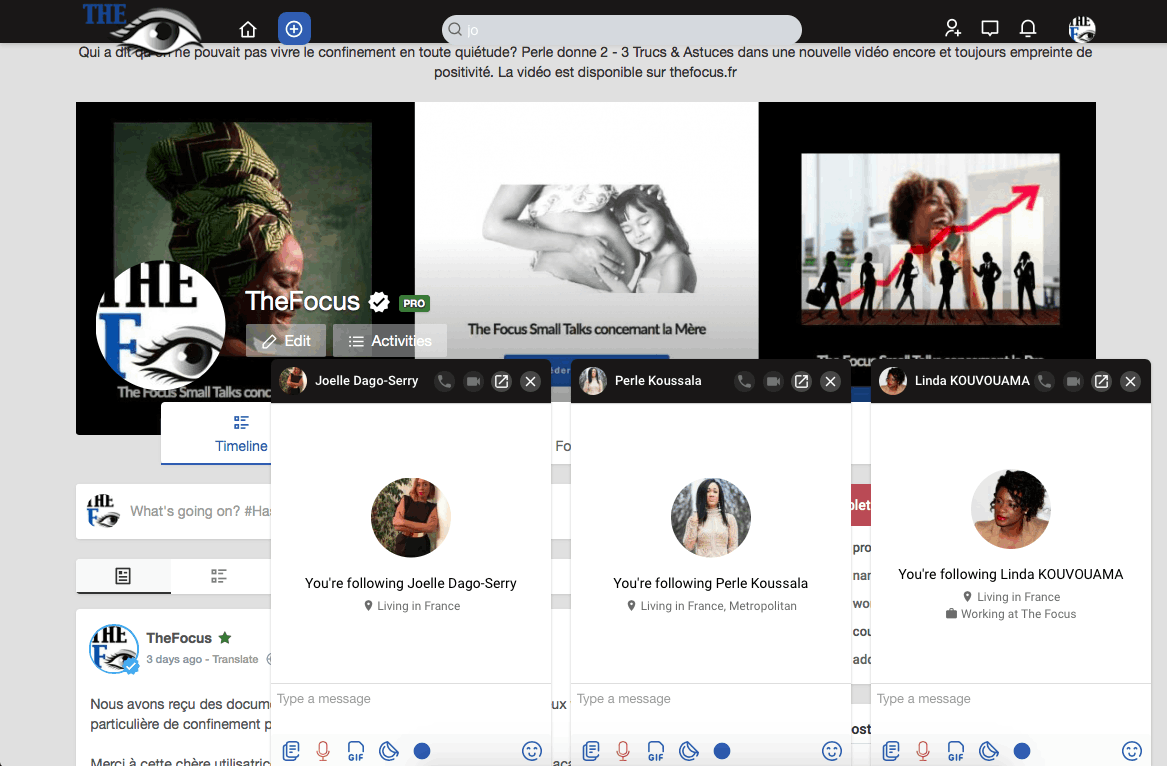Start voice call with Linda KOUVOUAMA
The image size is (1167, 766).
point(1045,381)
